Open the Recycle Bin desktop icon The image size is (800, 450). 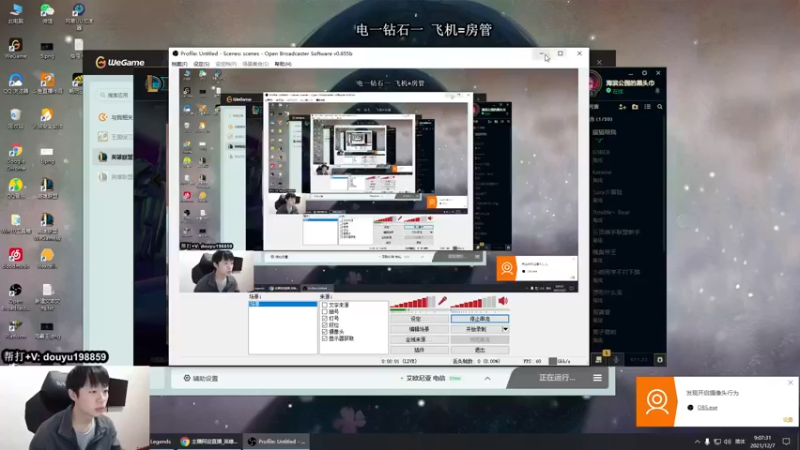point(16,119)
